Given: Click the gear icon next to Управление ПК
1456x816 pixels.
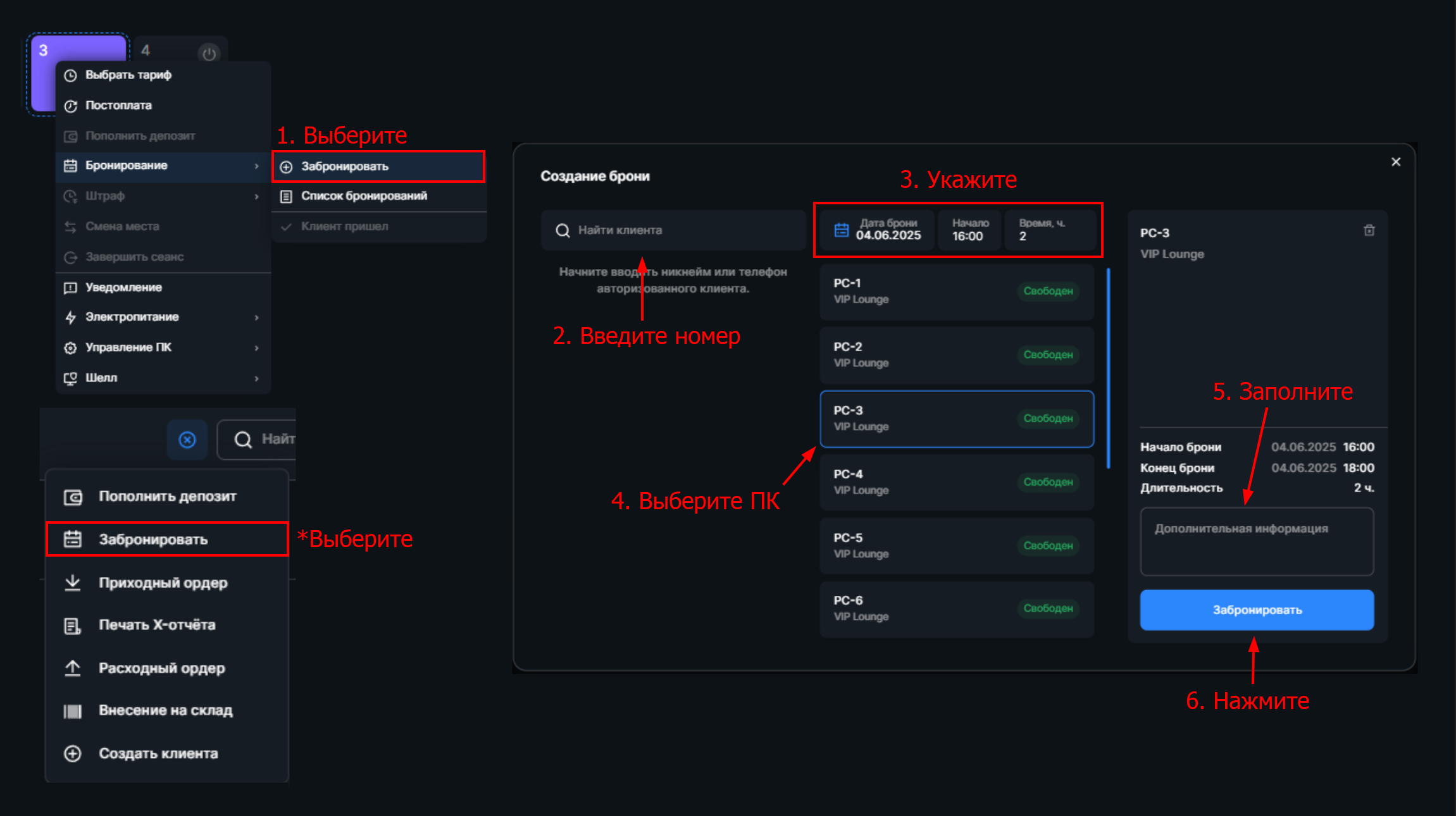Looking at the screenshot, I should [71, 347].
